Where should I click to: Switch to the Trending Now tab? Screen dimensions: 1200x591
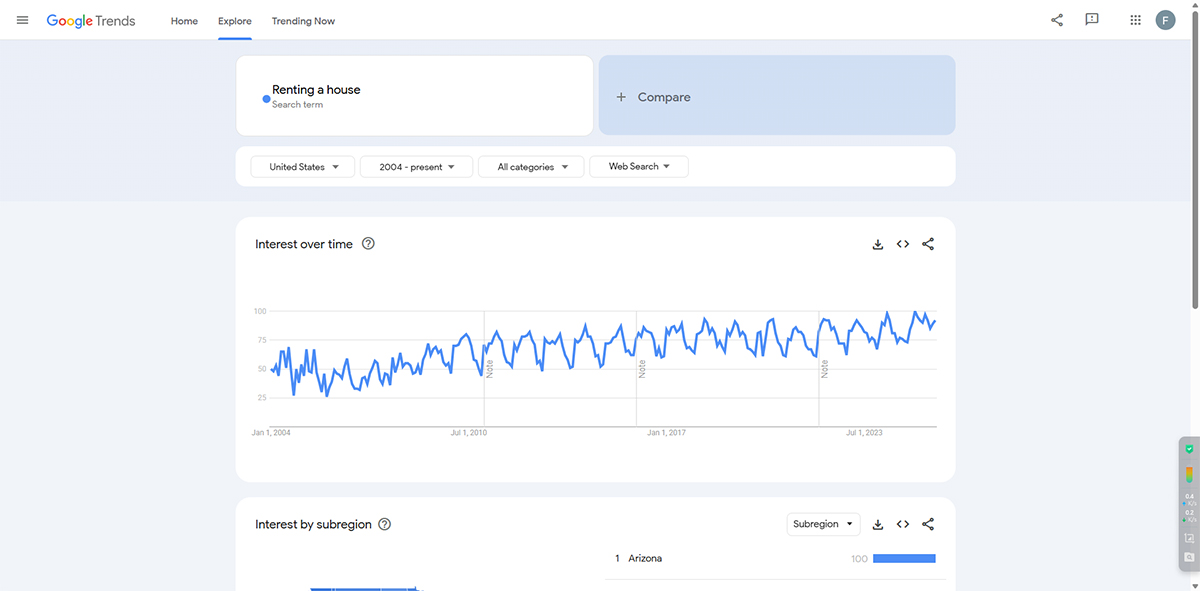303,21
